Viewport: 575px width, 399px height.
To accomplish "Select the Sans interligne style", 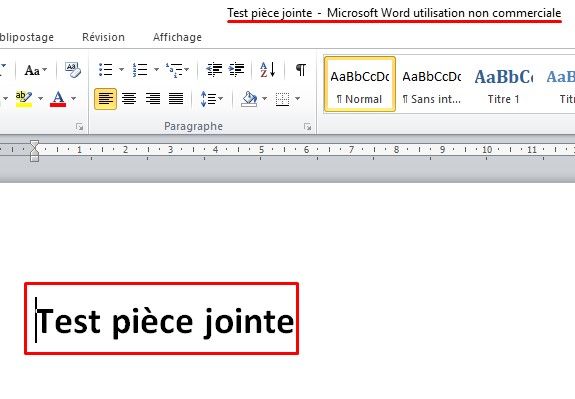I will tap(432, 84).
